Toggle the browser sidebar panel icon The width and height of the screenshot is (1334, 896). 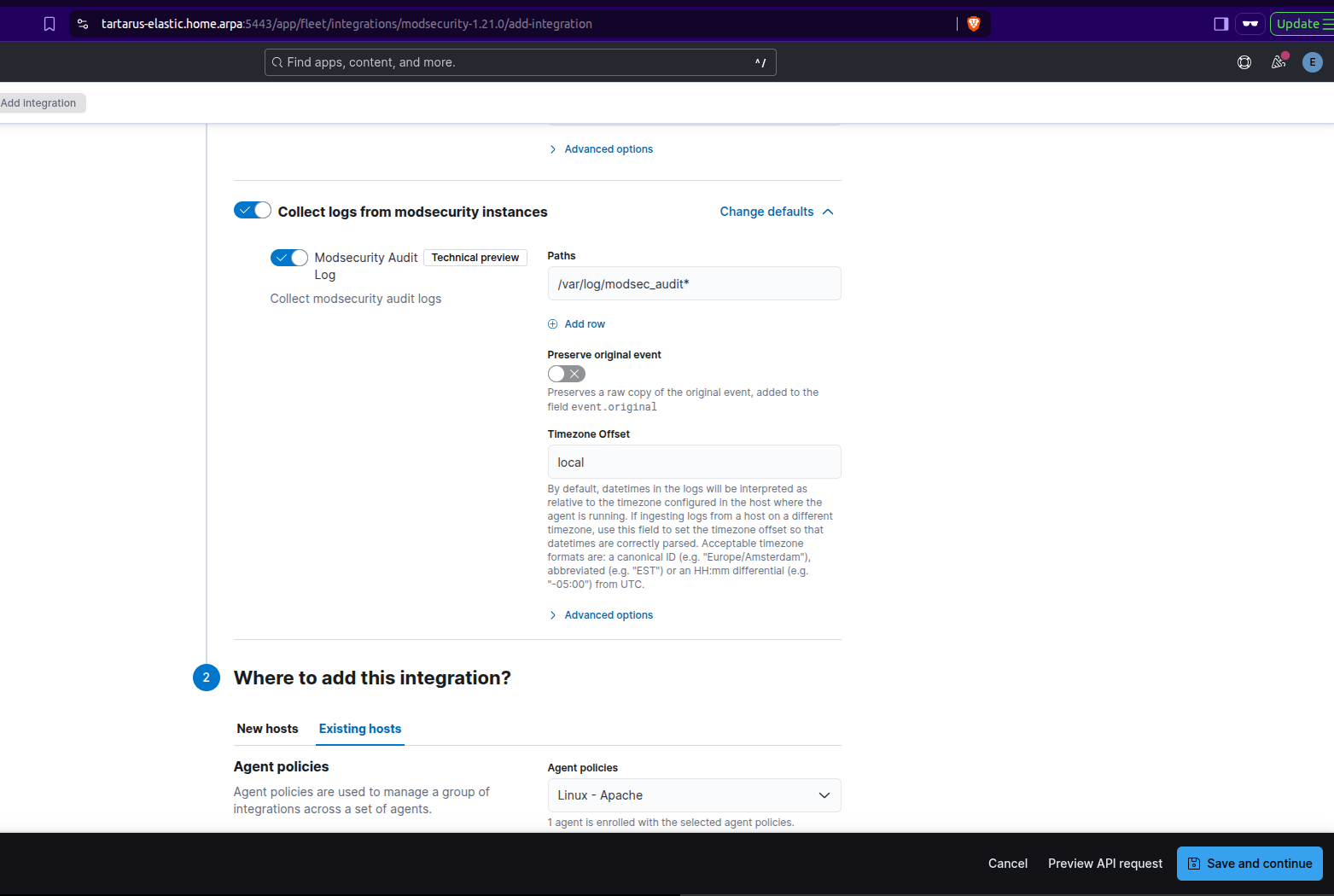[x=1220, y=24]
